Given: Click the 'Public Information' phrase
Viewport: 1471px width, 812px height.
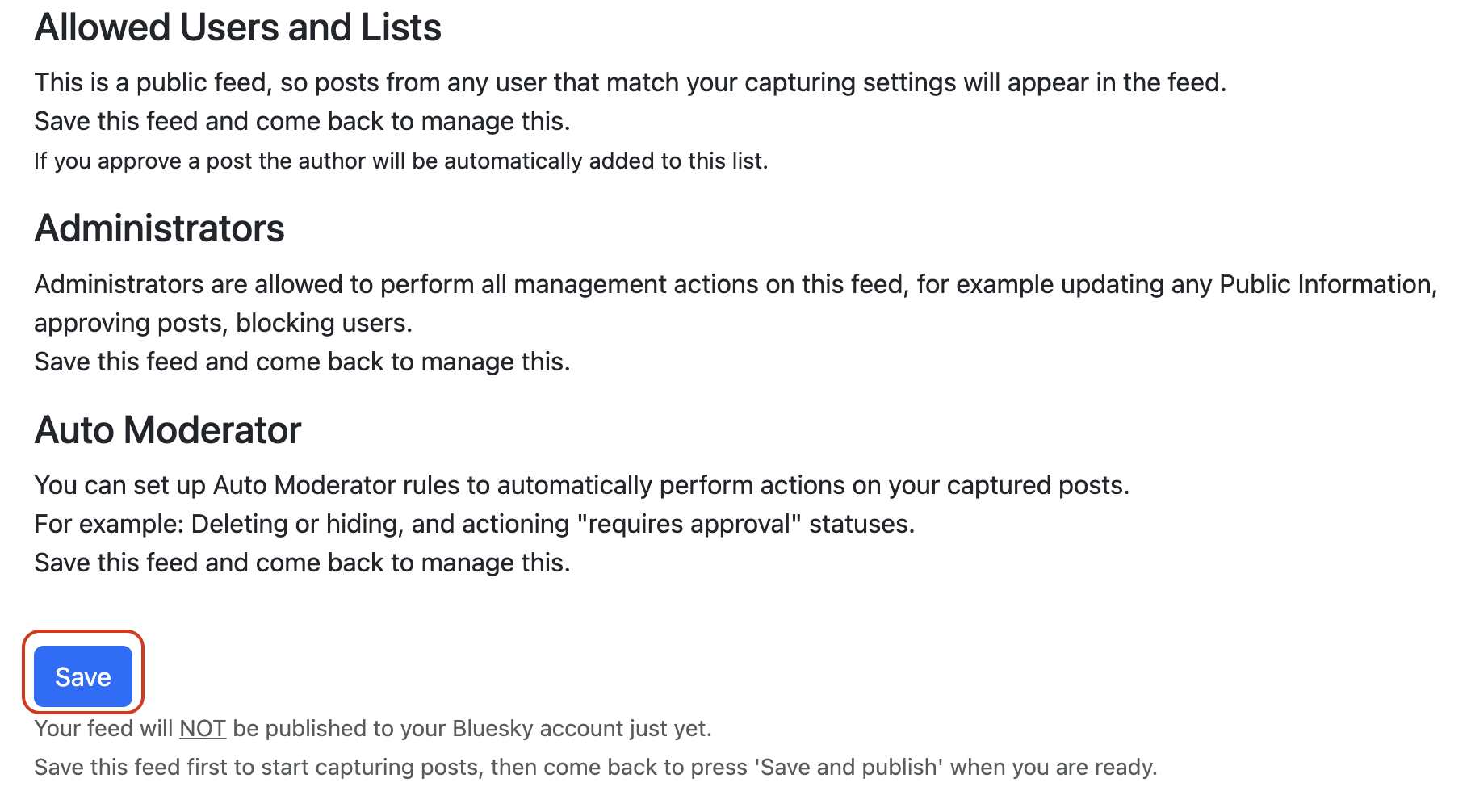Looking at the screenshot, I should (x=1325, y=284).
